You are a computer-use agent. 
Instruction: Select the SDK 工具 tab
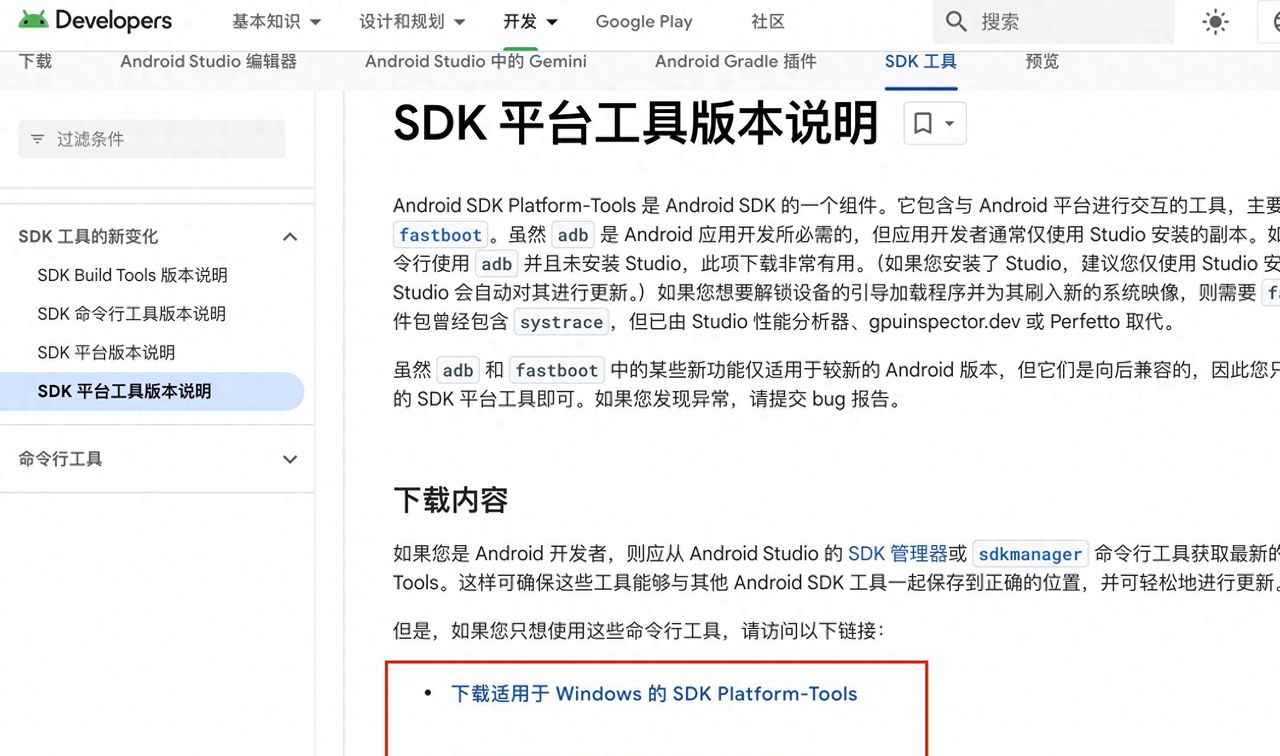click(x=921, y=61)
